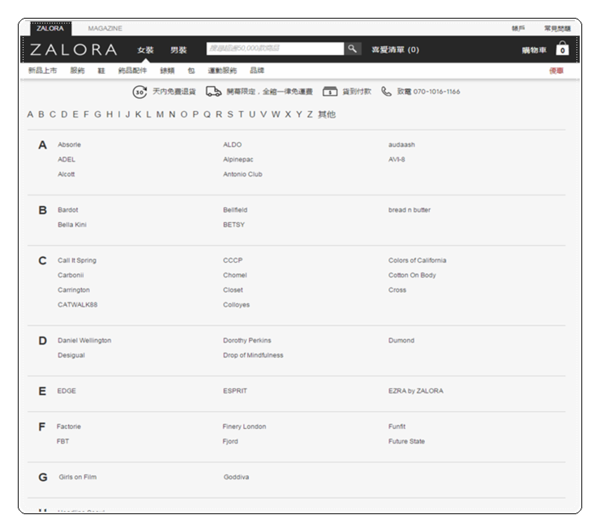Open the EZRA by ZALORA brand
Screen dimensions: 600x532
click(x=416, y=391)
